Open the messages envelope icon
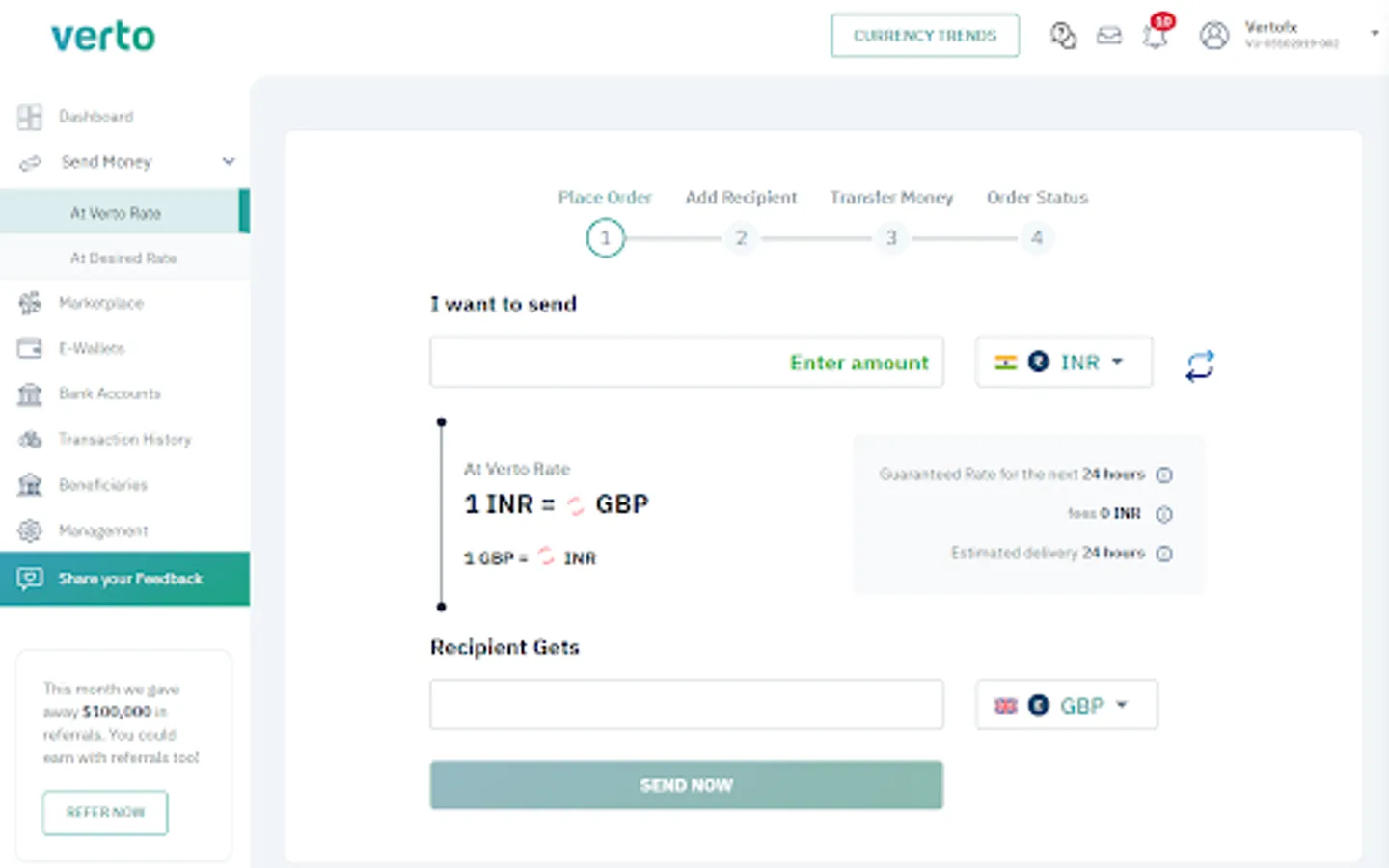 click(x=1109, y=36)
